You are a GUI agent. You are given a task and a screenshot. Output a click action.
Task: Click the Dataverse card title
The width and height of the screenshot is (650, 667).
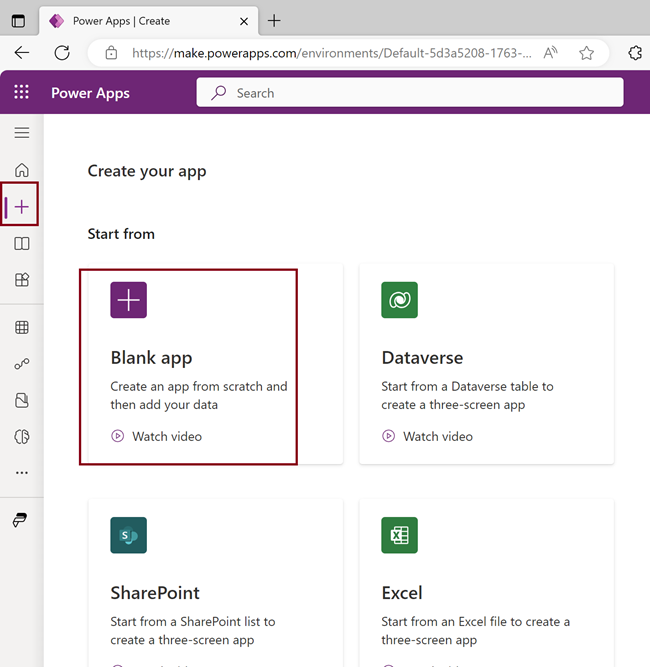[x=422, y=358]
